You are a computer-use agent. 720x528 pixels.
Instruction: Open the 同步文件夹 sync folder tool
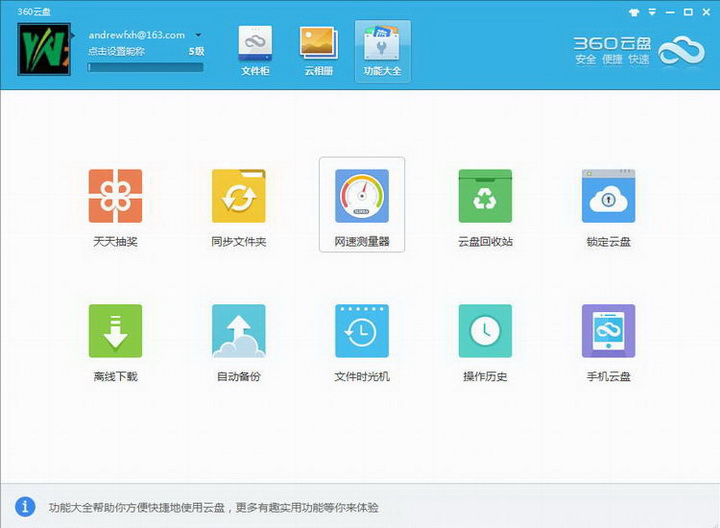[238, 196]
